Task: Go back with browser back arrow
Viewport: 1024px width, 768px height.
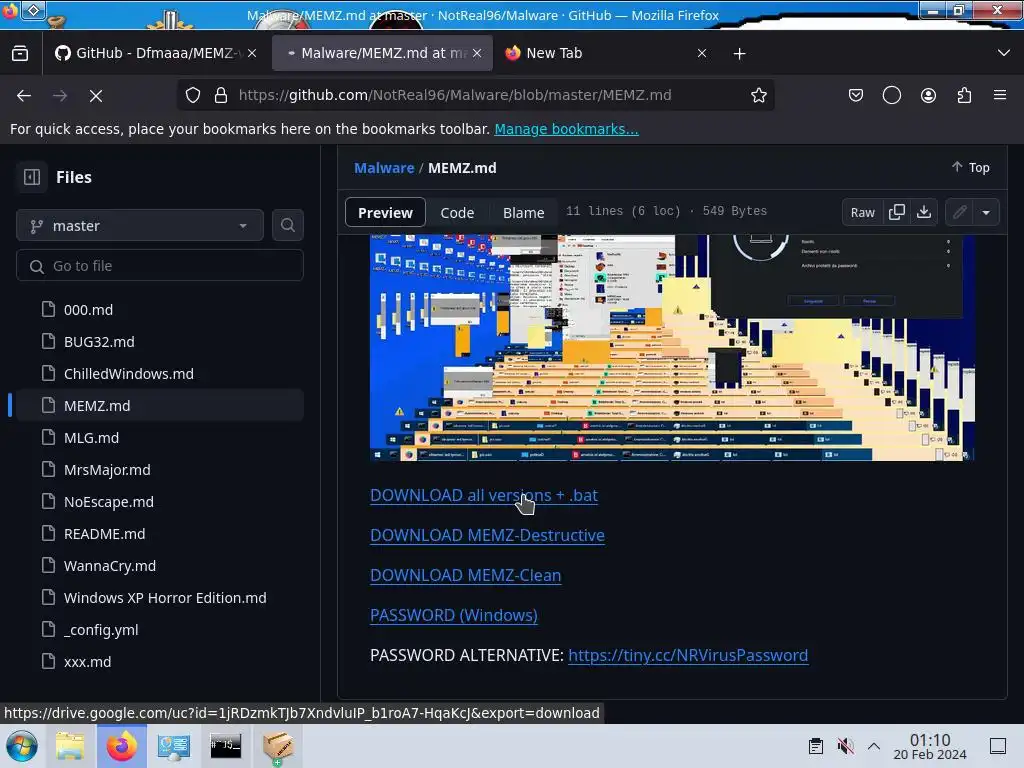Action: (x=24, y=95)
